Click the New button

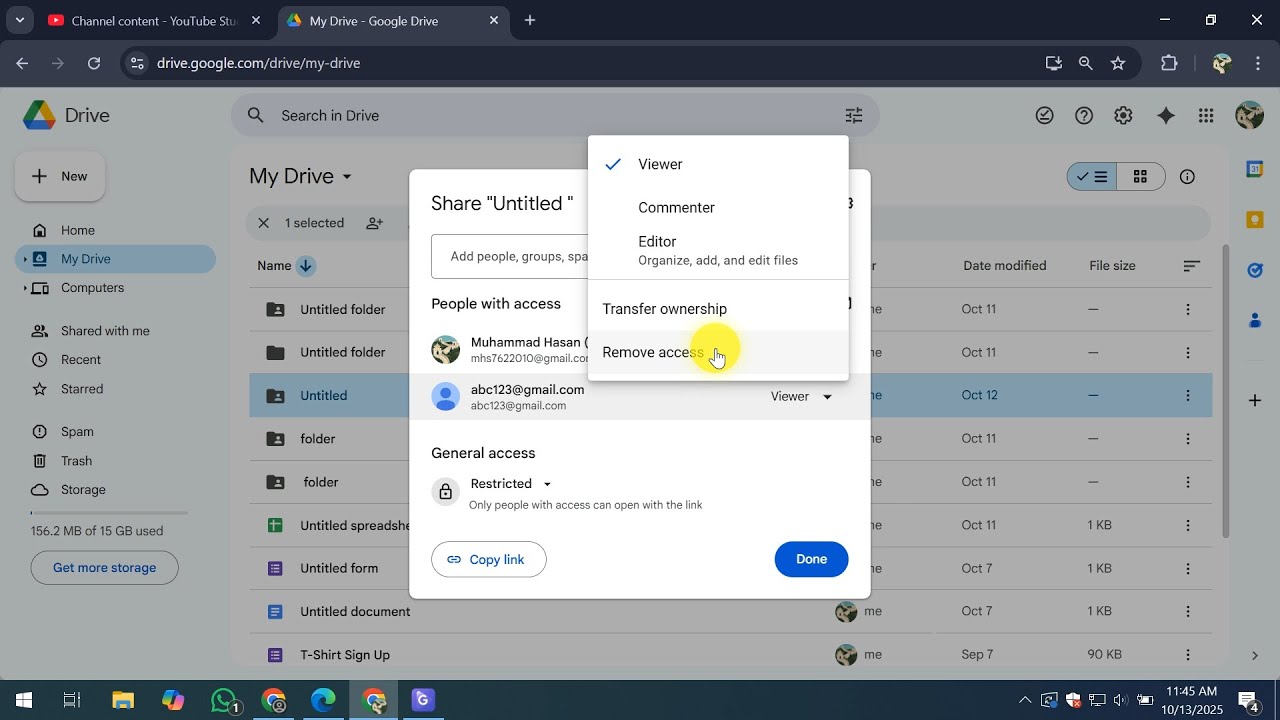tap(60, 176)
